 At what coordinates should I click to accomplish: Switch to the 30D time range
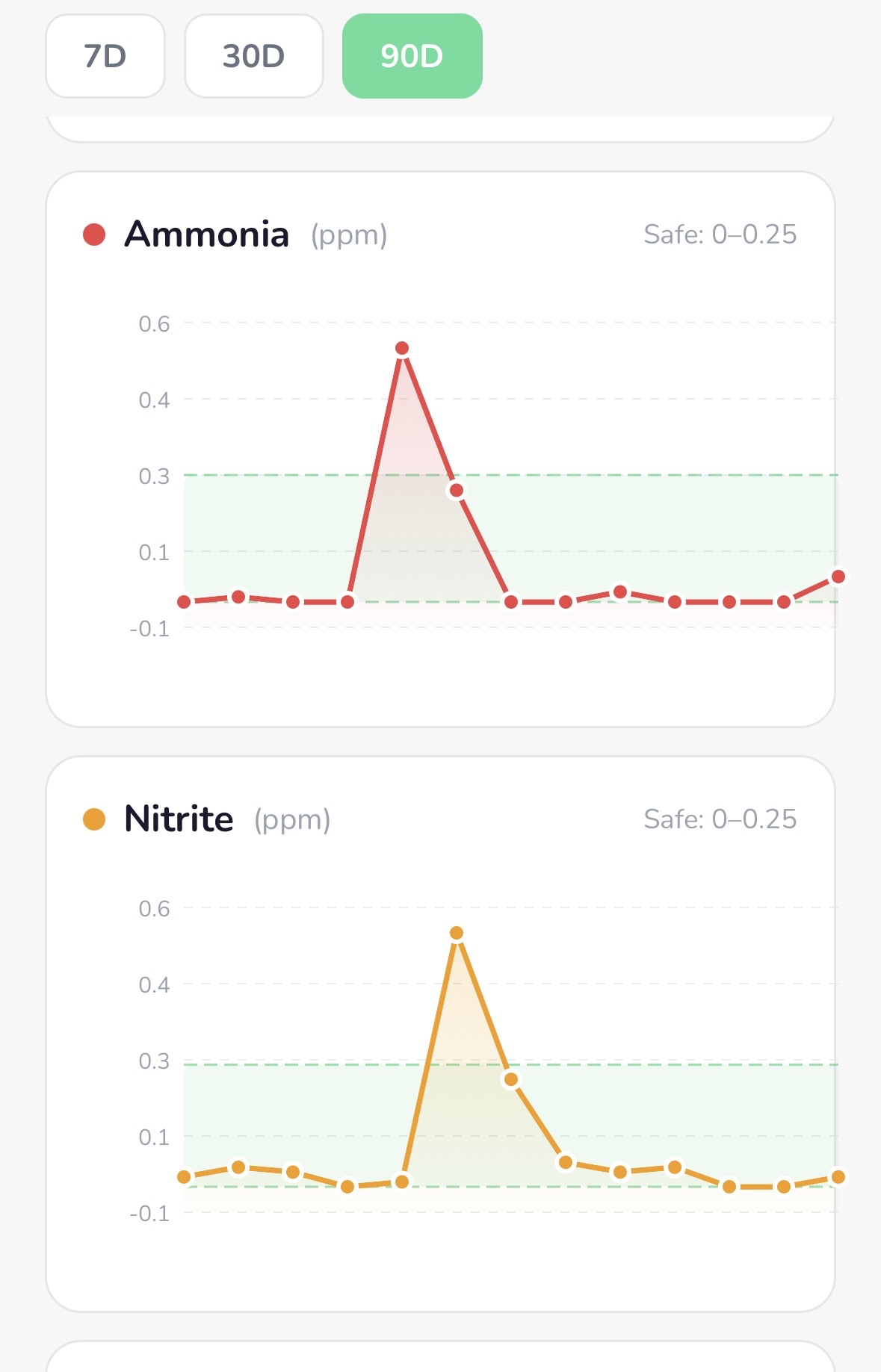[x=253, y=56]
